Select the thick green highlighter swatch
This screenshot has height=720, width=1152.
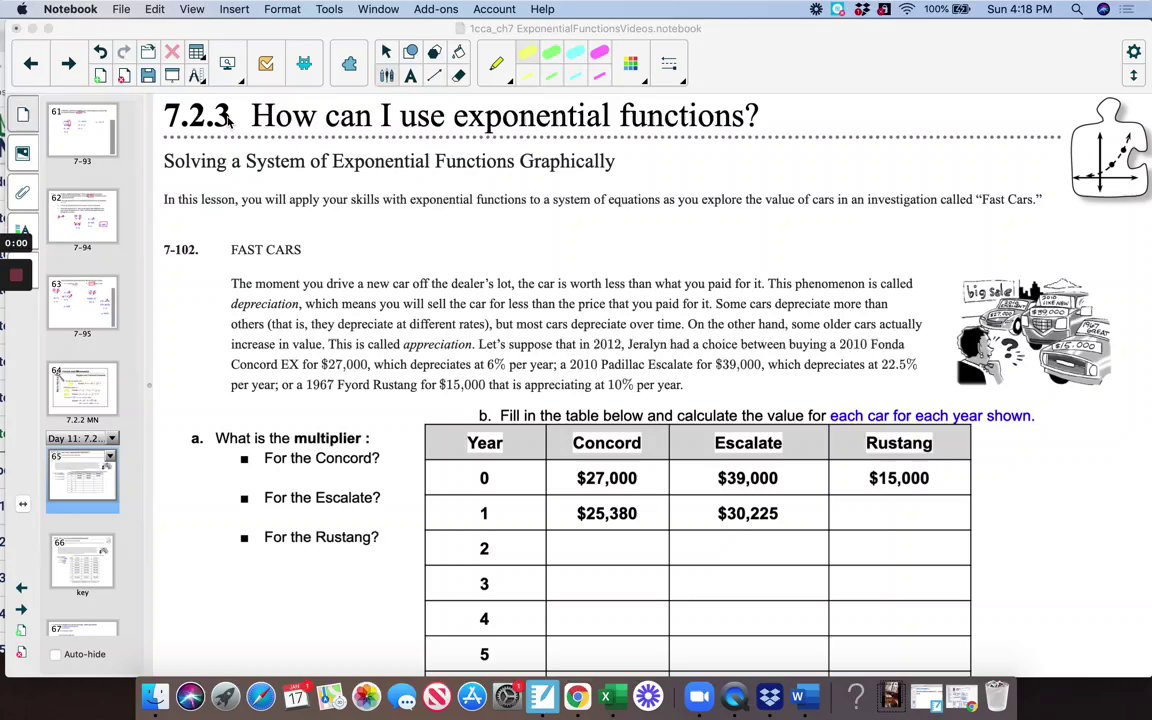pyautogui.click(x=552, y=52)
